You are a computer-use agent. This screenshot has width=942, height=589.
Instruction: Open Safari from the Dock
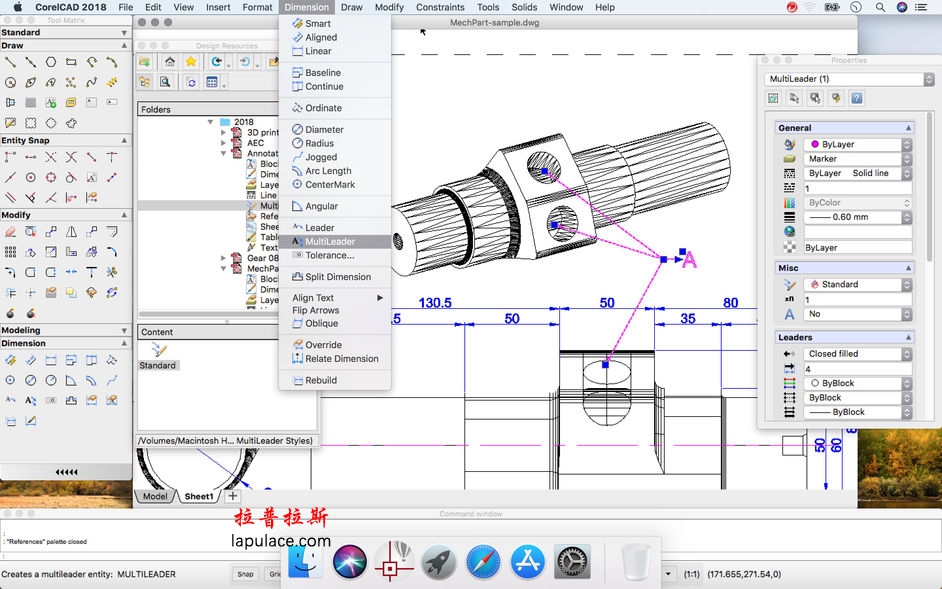coord(484,561)
